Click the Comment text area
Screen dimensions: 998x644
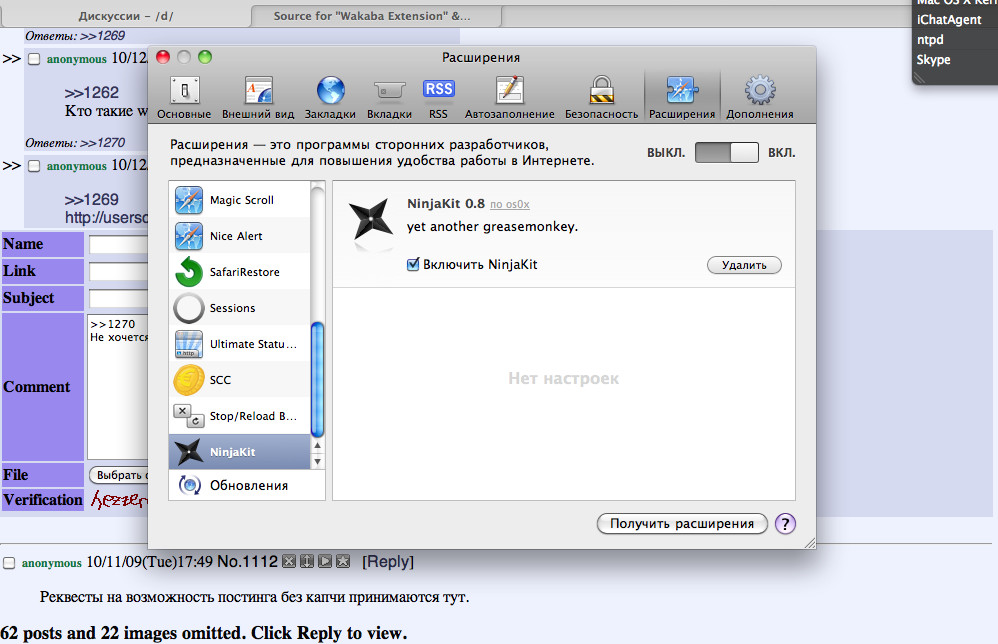118,386
